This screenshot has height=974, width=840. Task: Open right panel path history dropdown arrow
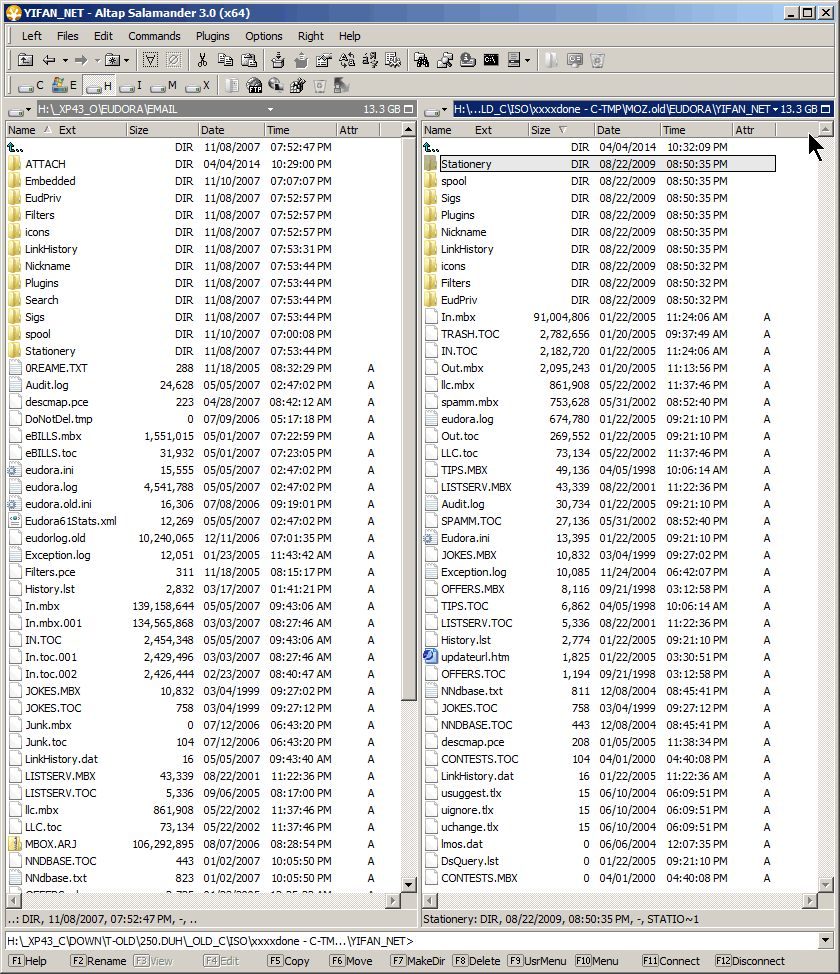775,109
